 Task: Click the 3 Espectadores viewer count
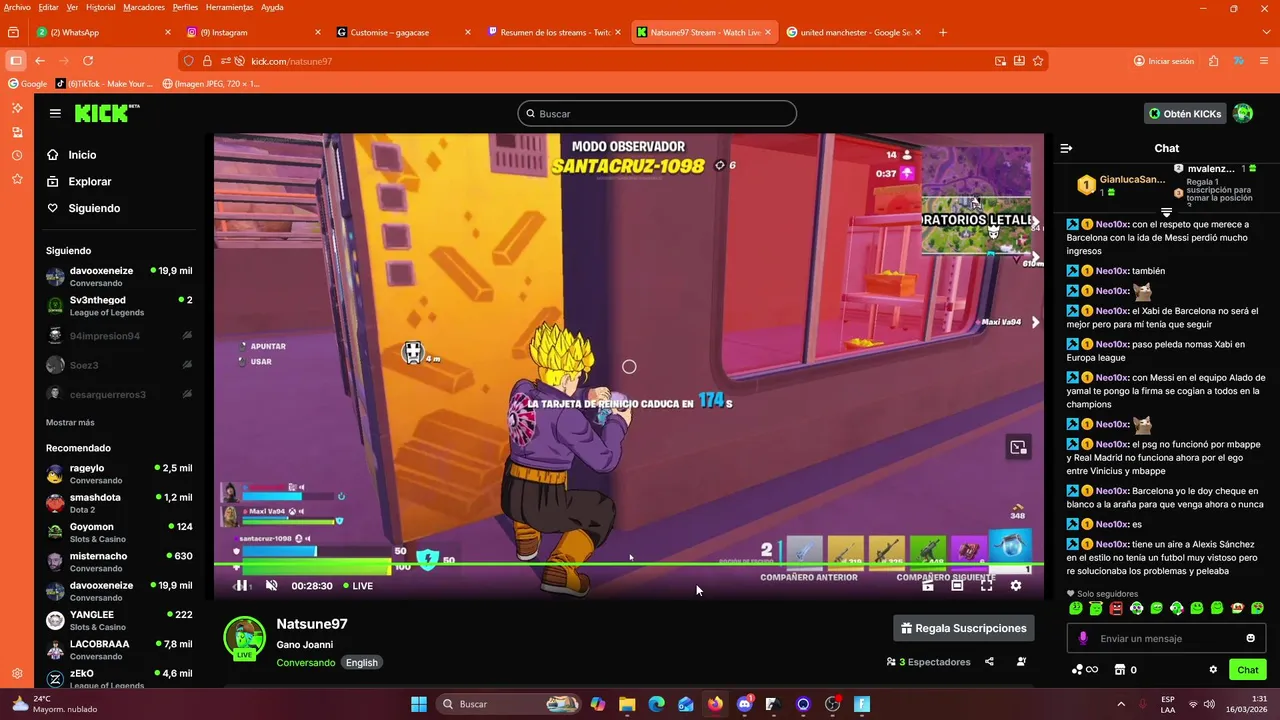click(x=928, y=662)
